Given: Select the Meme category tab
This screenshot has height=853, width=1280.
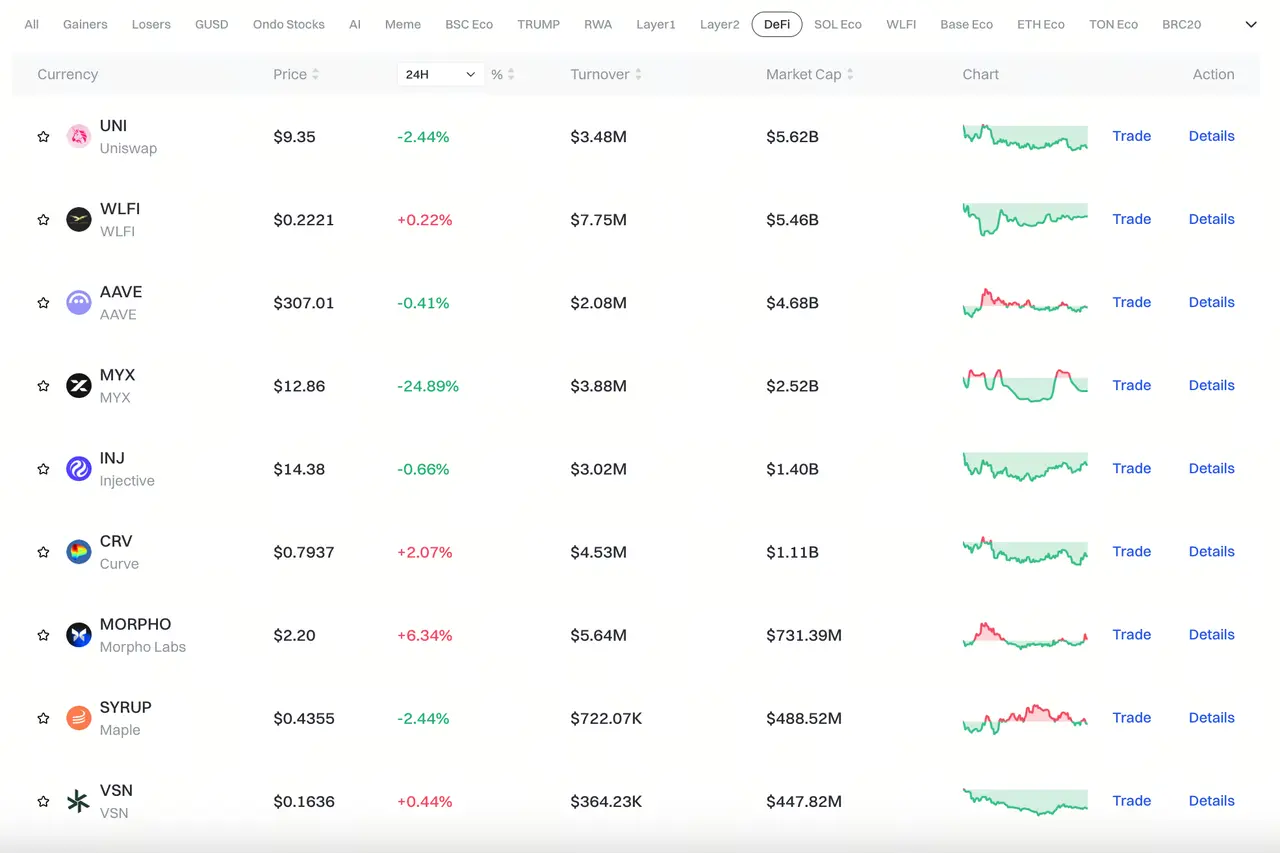Looking at the screenshot, I should click(403, 24).
